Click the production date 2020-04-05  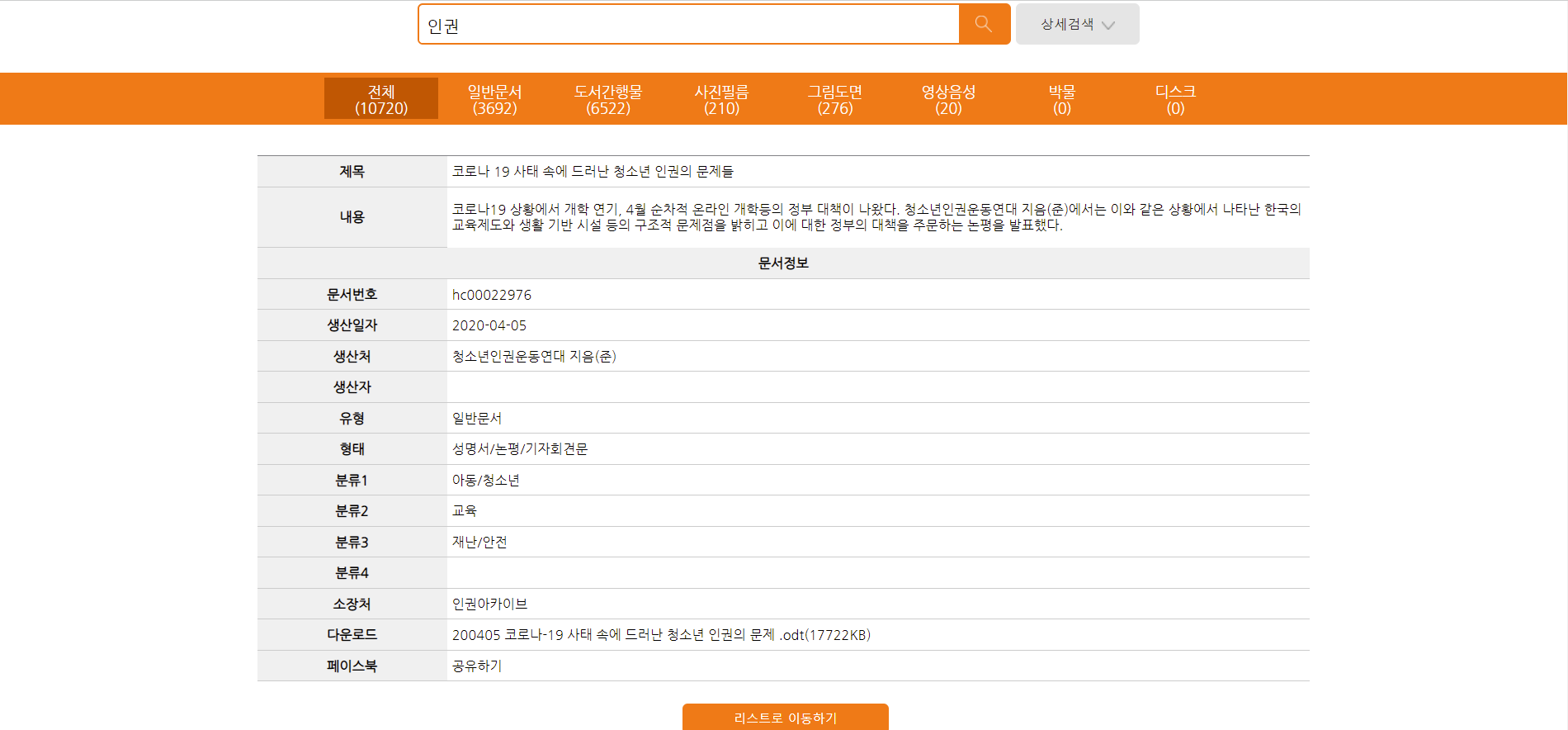pyautogui.click(x=489, y=326)
